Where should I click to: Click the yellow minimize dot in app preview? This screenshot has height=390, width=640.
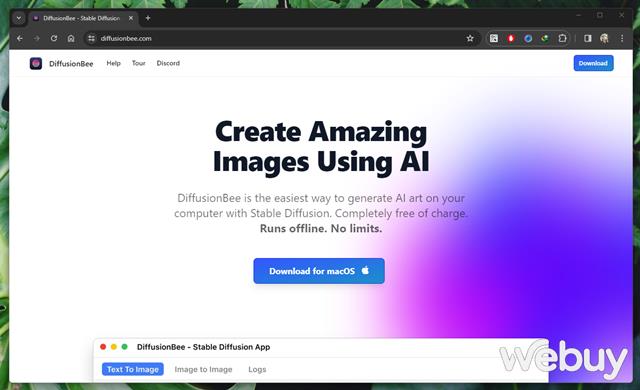coord(114,347)
